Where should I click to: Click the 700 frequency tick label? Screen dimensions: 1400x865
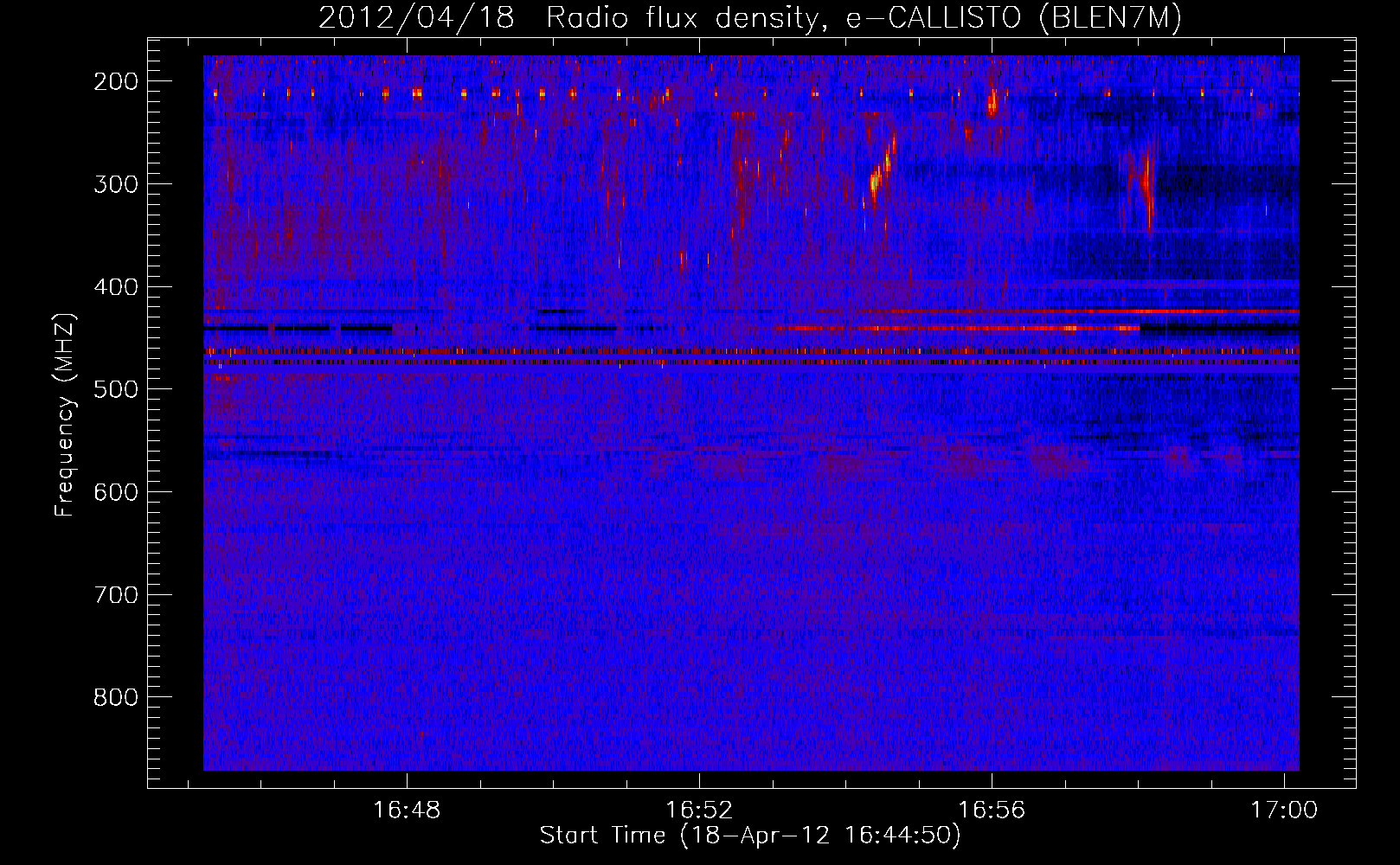(115, 595)
